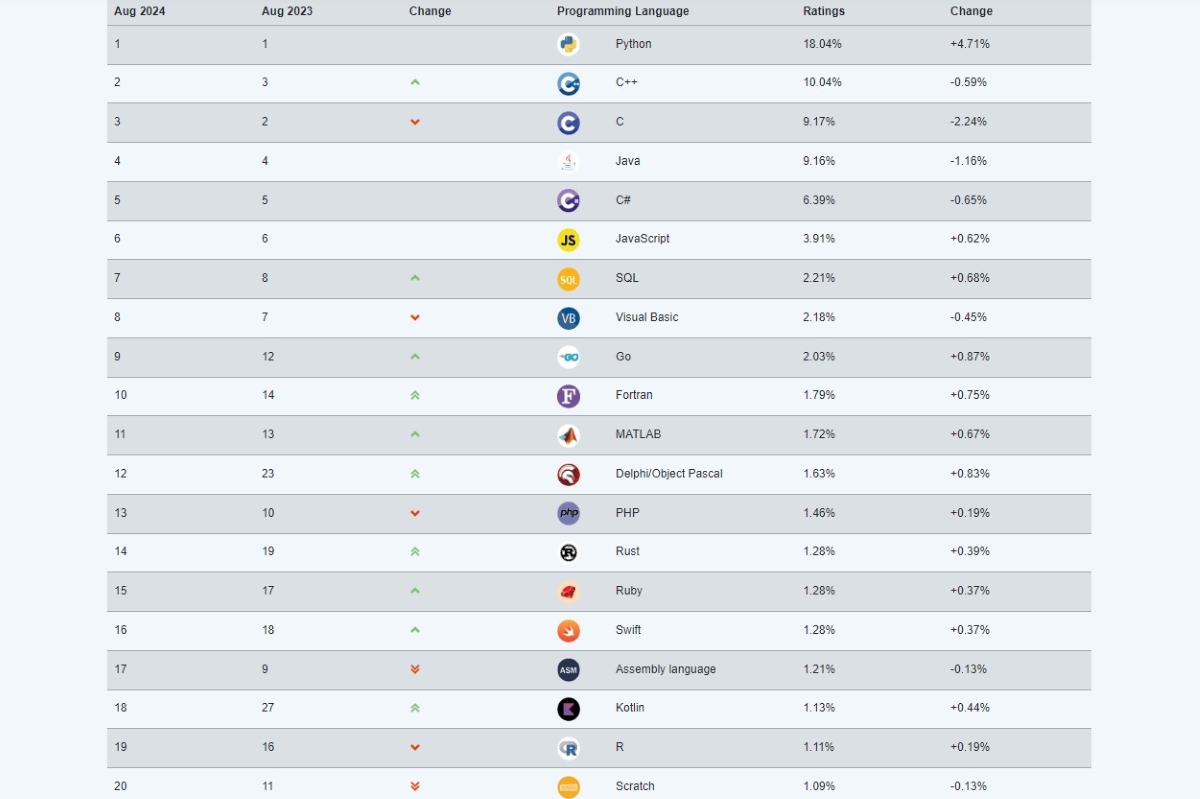Image resolution: width=1200 pixels, height=799 pixels.
Task: Click the Rust gear icon
Action: [x=568, y=552]
